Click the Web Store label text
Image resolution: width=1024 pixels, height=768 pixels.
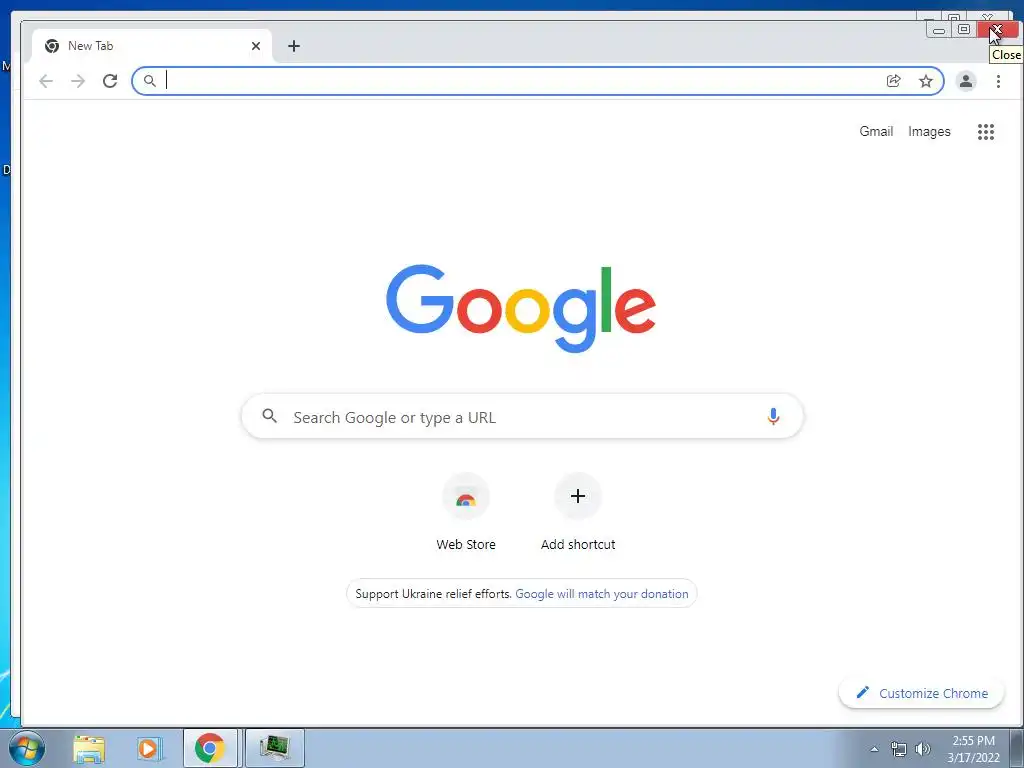point(466,544)
